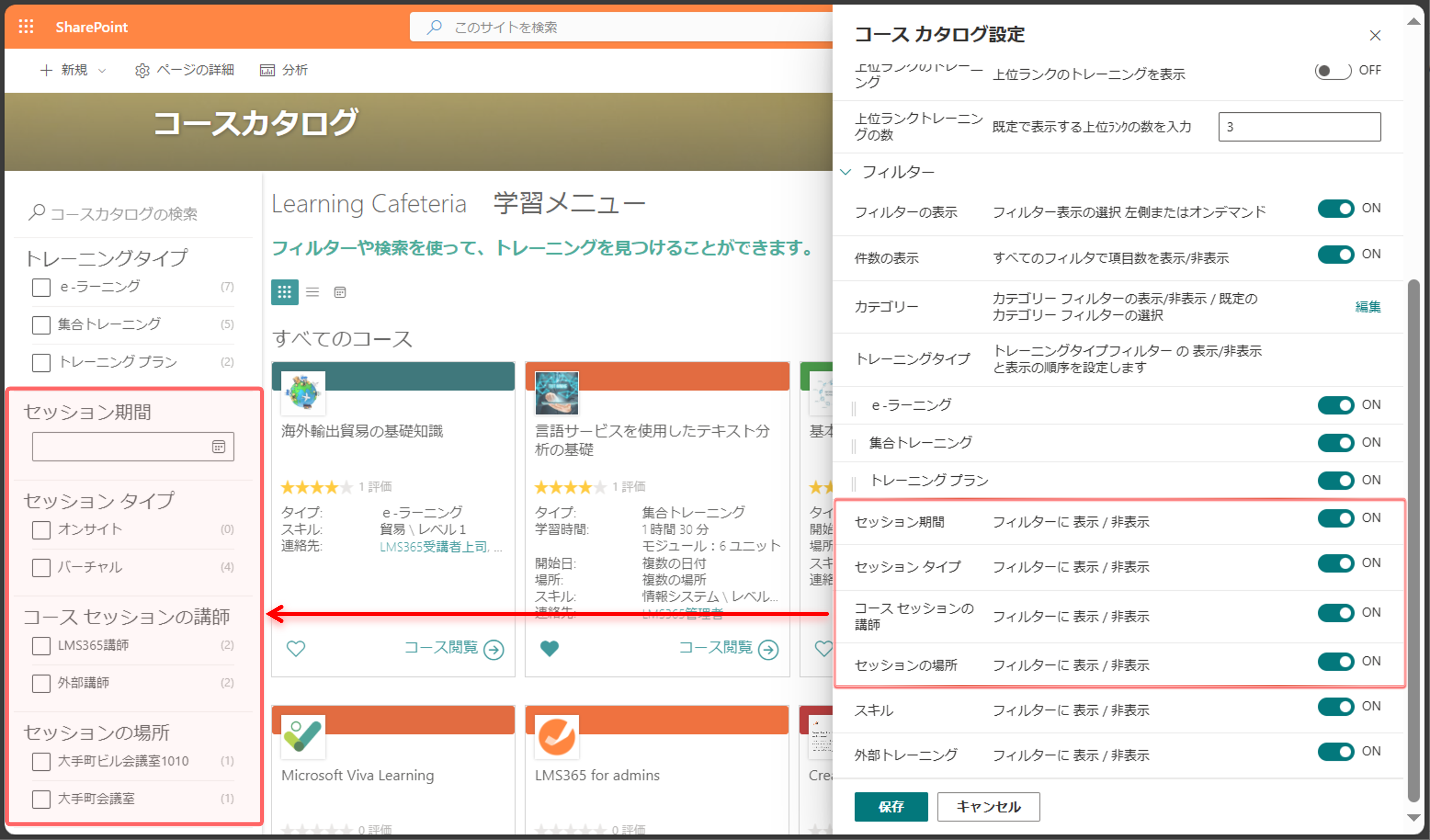
Task: Open the SharePoint app launcher waffle icon
Action: tap(26, 27)
